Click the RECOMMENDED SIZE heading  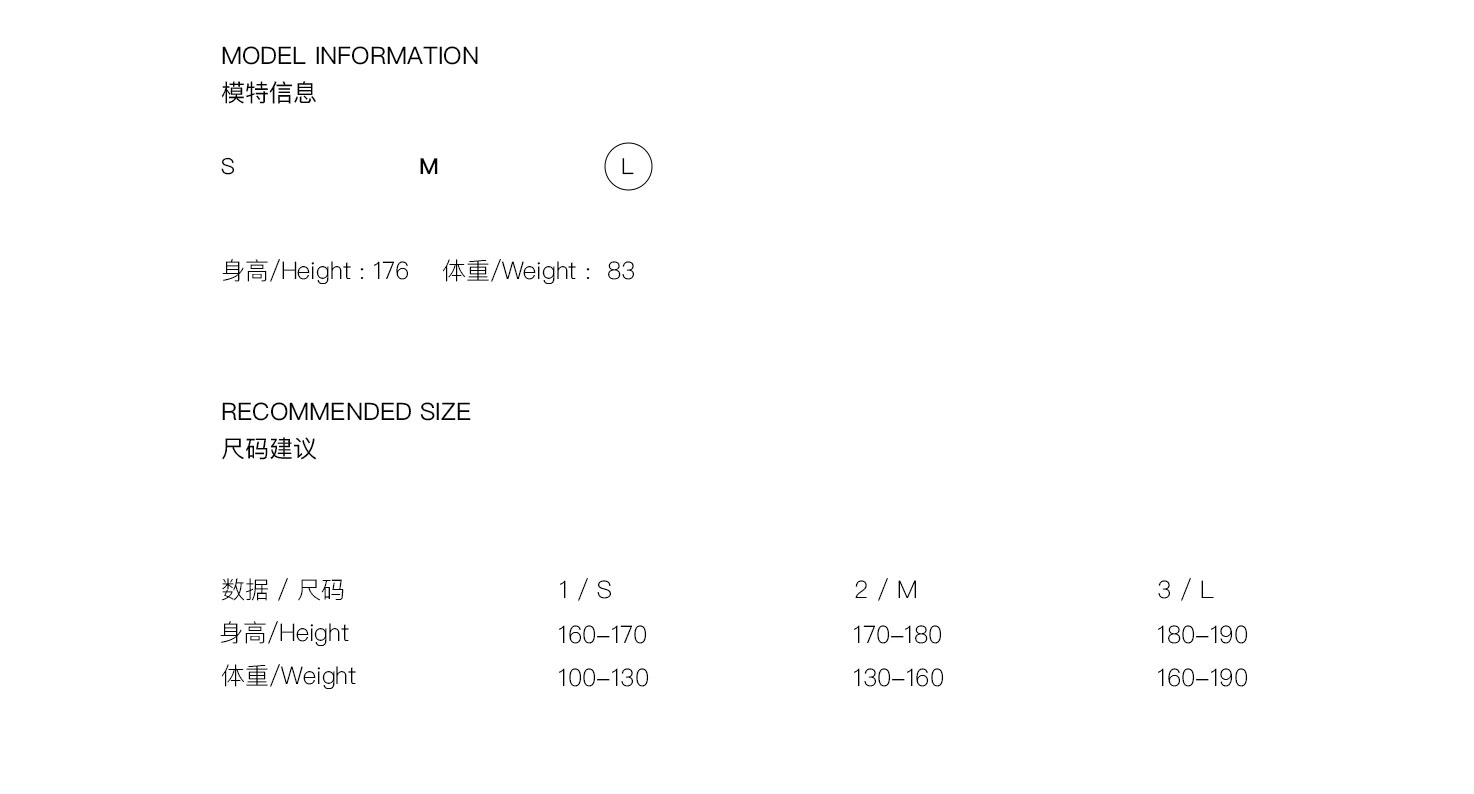[346, 412]
